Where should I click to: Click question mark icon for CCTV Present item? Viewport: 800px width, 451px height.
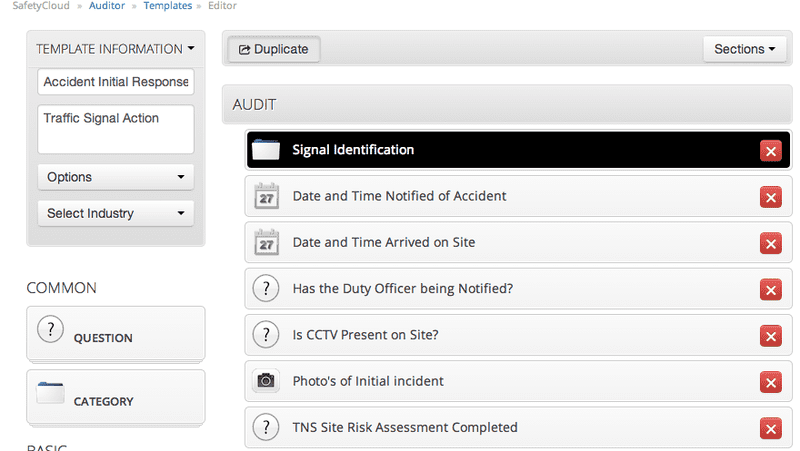pos(266,335)
